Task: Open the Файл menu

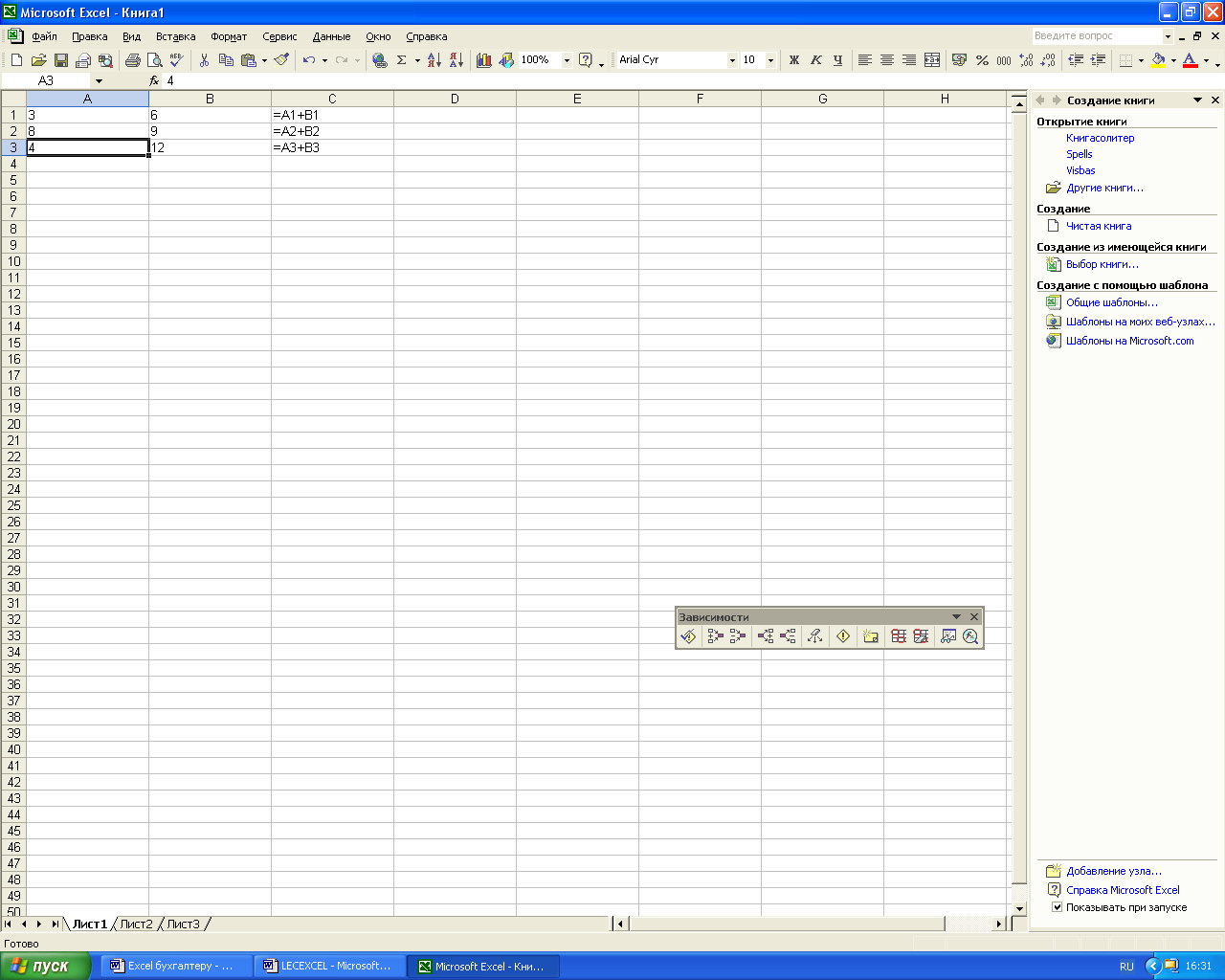Action: click(44, 36)
